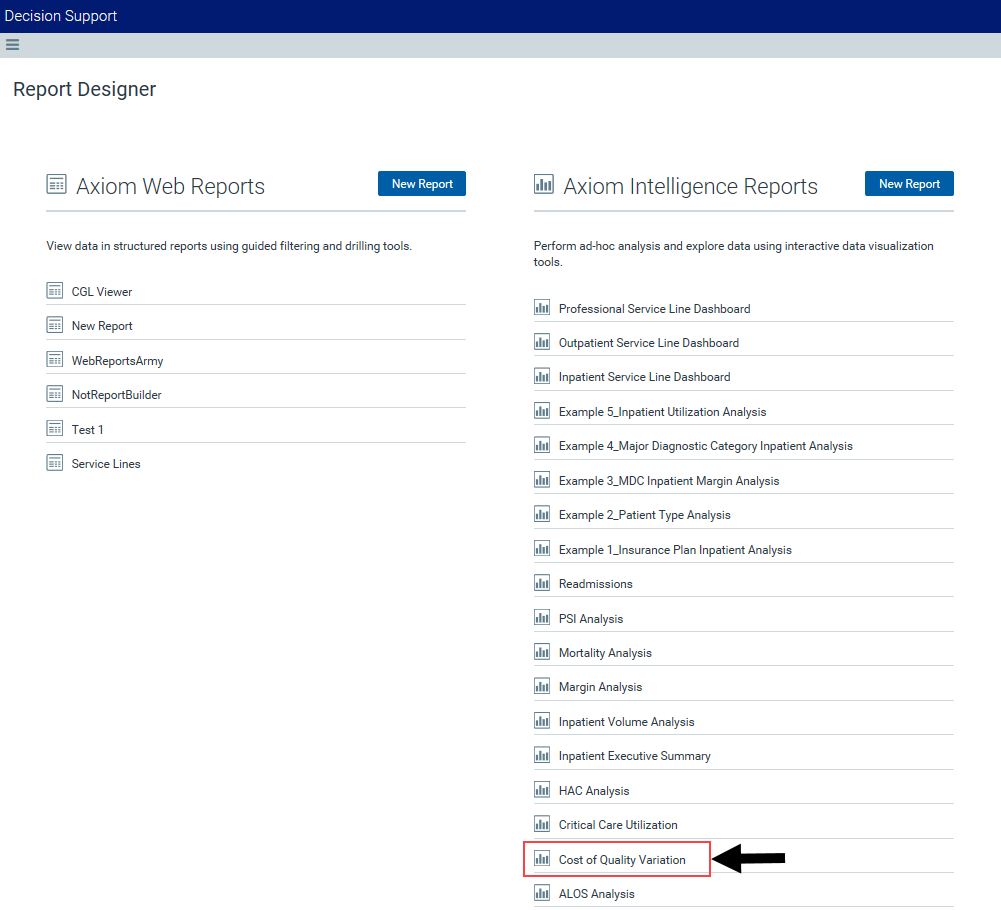Image resolution: width=1001 pixels, height=910 pixels.
Task: Click the chart icon beside Inpatient Volume Analysis
Action: pos(542,721)
